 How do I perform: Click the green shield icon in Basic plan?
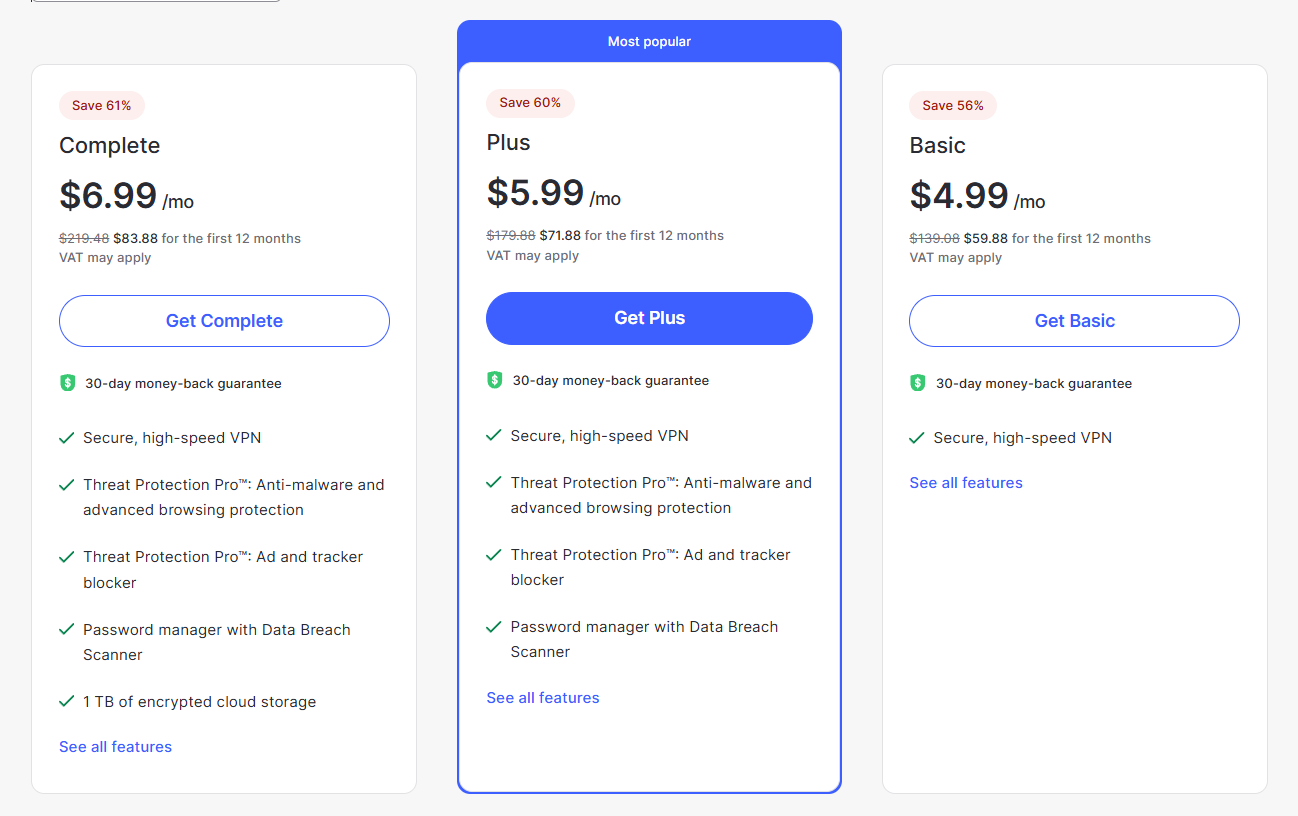(917, 383)
